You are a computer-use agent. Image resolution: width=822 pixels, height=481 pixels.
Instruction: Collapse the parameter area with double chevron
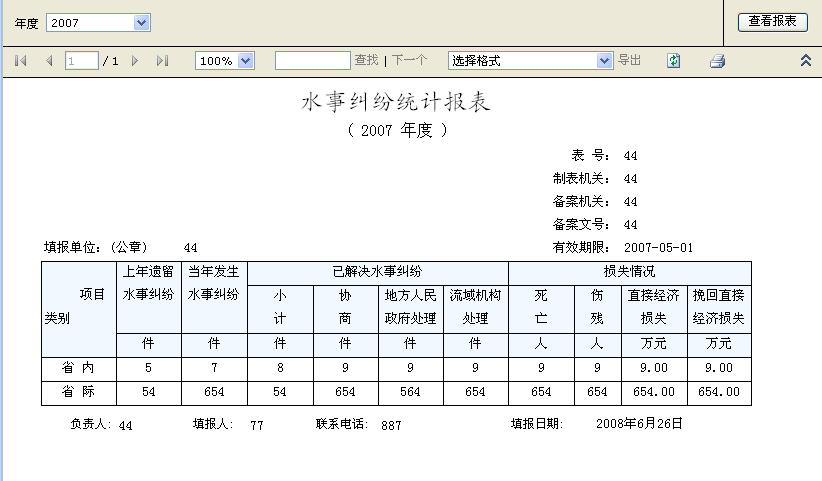tap(806, 60)
